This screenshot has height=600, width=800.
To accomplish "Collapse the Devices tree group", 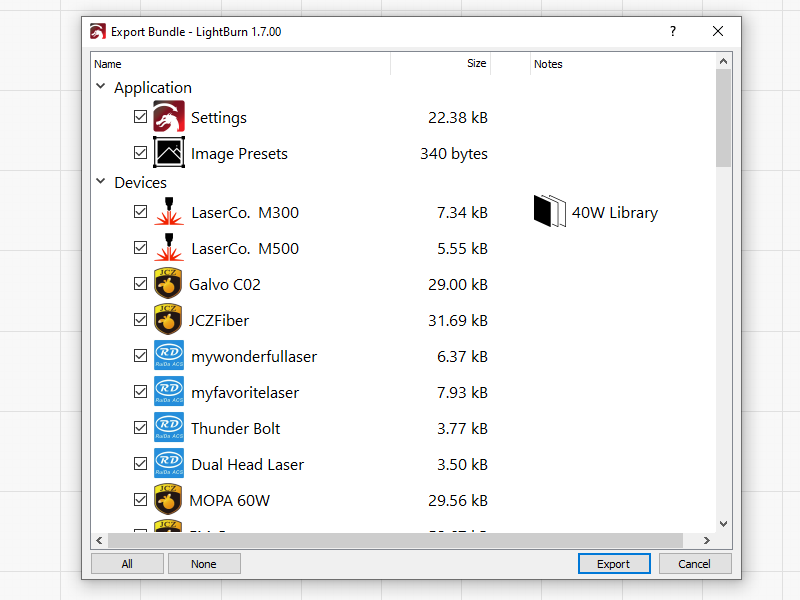I will coord(100,182).
